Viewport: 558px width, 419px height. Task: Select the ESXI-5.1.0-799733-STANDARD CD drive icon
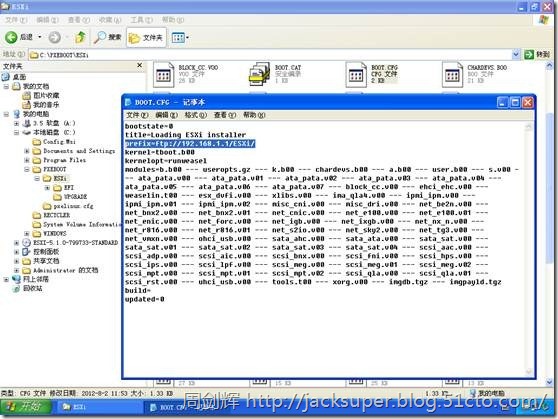[x=26, y=242]
